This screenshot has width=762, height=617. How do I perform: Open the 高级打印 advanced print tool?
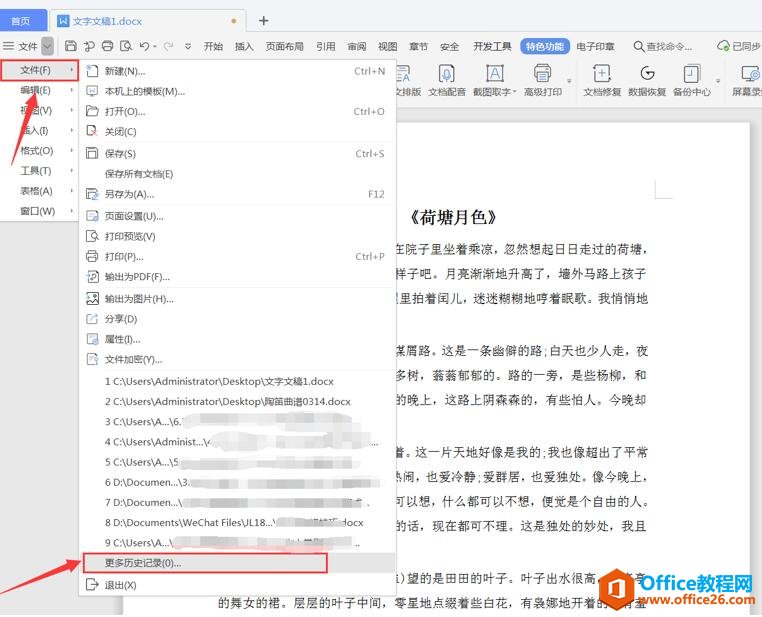point(543,80)
